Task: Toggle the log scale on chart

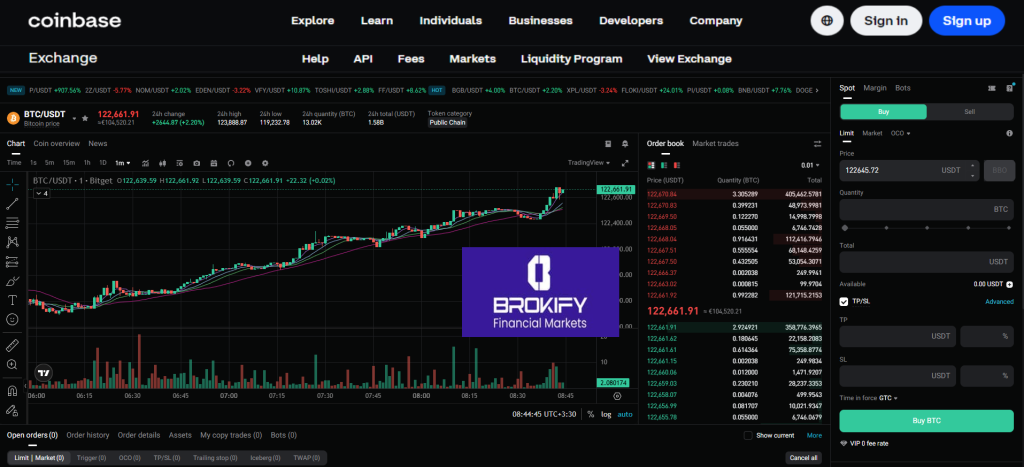Action: 606,413
